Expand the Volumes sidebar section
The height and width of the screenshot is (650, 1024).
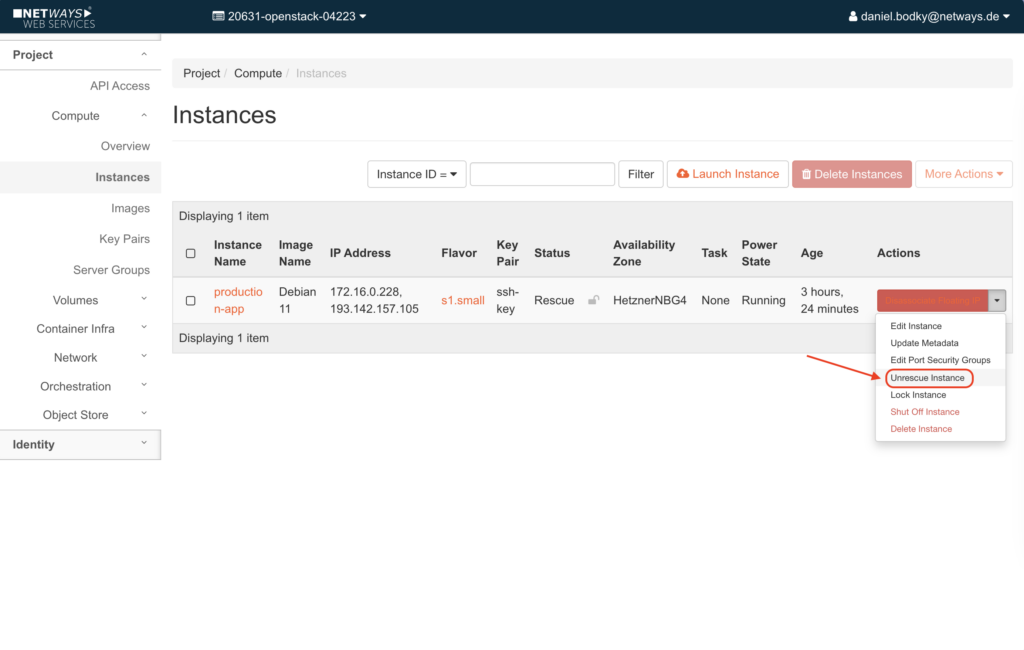pos(76,300)
